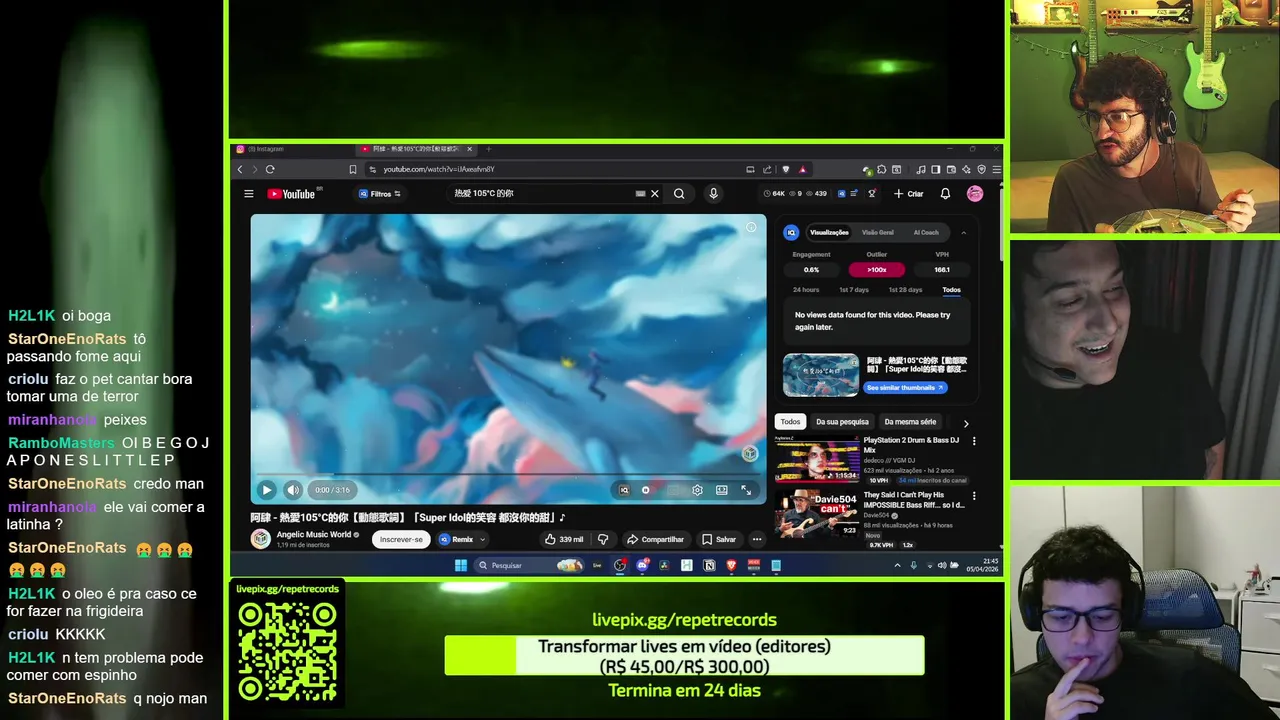Viewport: 1280px width, 720px height.
Task: Select the AI Coach tab
Action: point(926,232)
